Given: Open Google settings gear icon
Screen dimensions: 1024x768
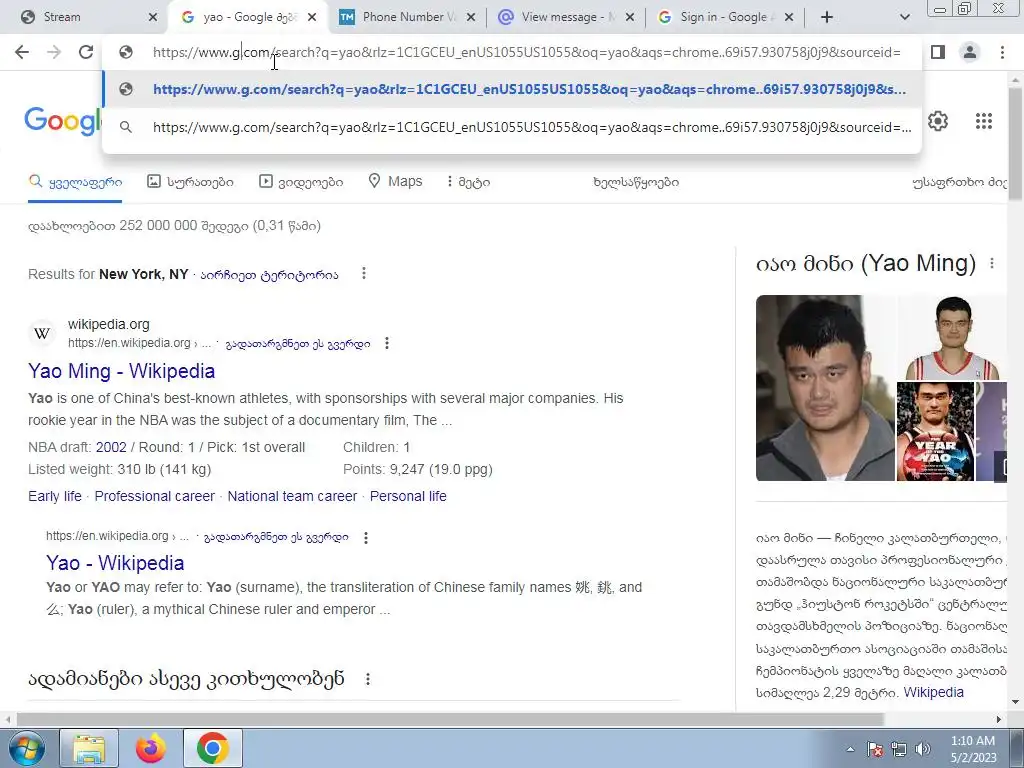Looking at the screenshot, I should tap(938, 121).
